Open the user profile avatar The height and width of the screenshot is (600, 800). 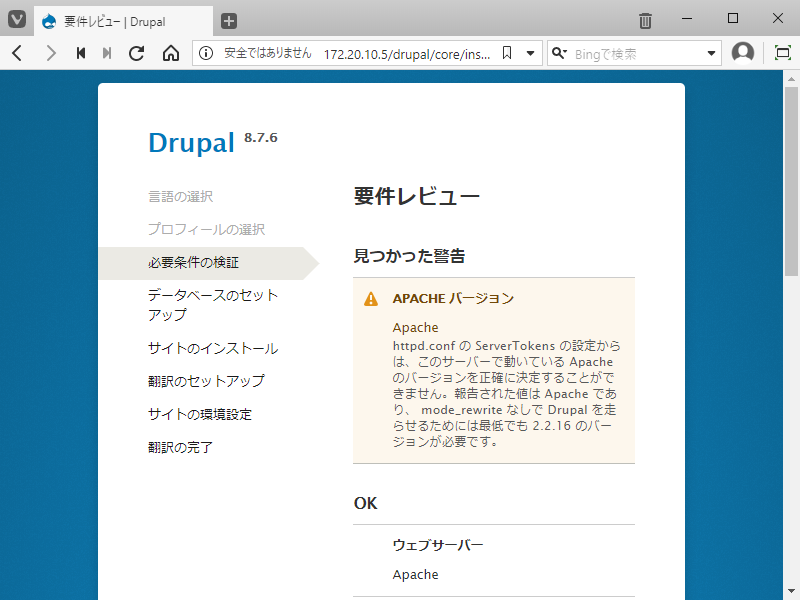[x=743, y=53]
